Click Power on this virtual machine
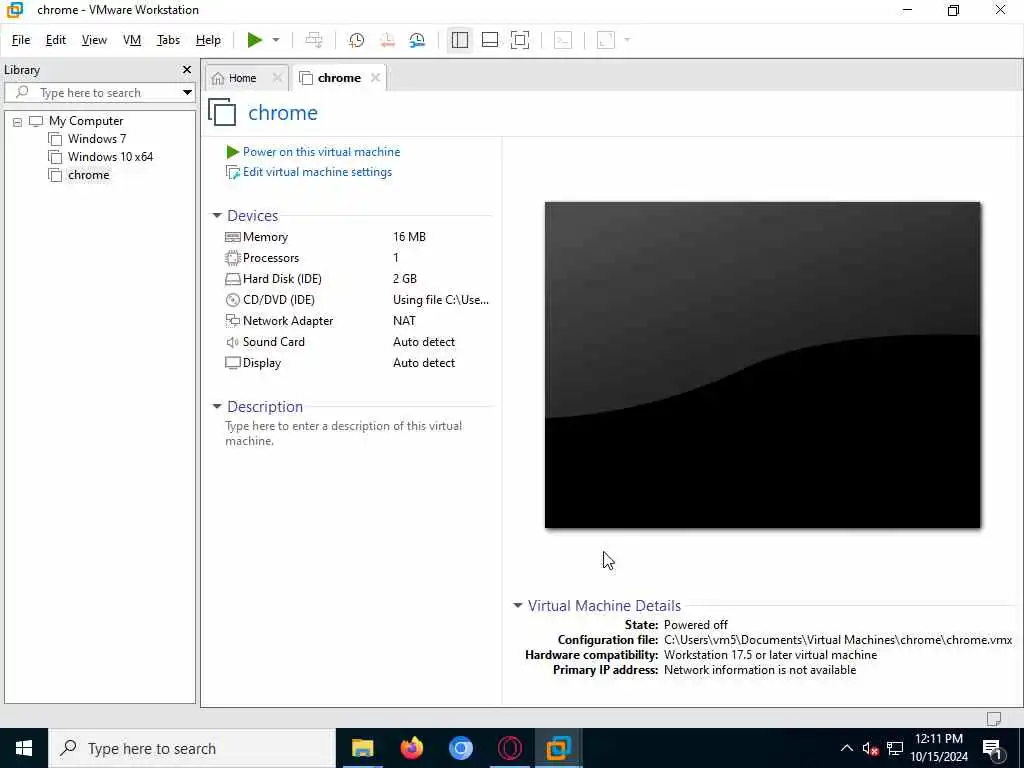1024x768 pixels. pos(321,152)
